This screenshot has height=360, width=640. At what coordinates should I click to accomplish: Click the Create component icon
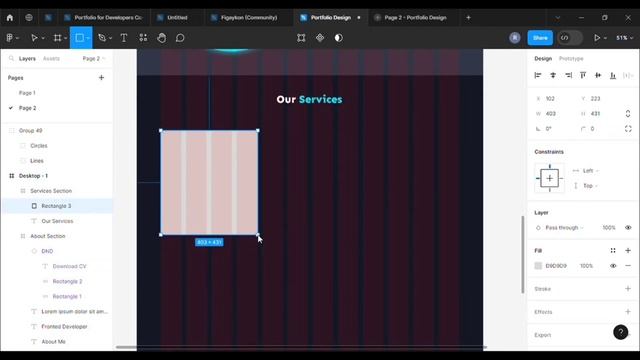point(320,38)
